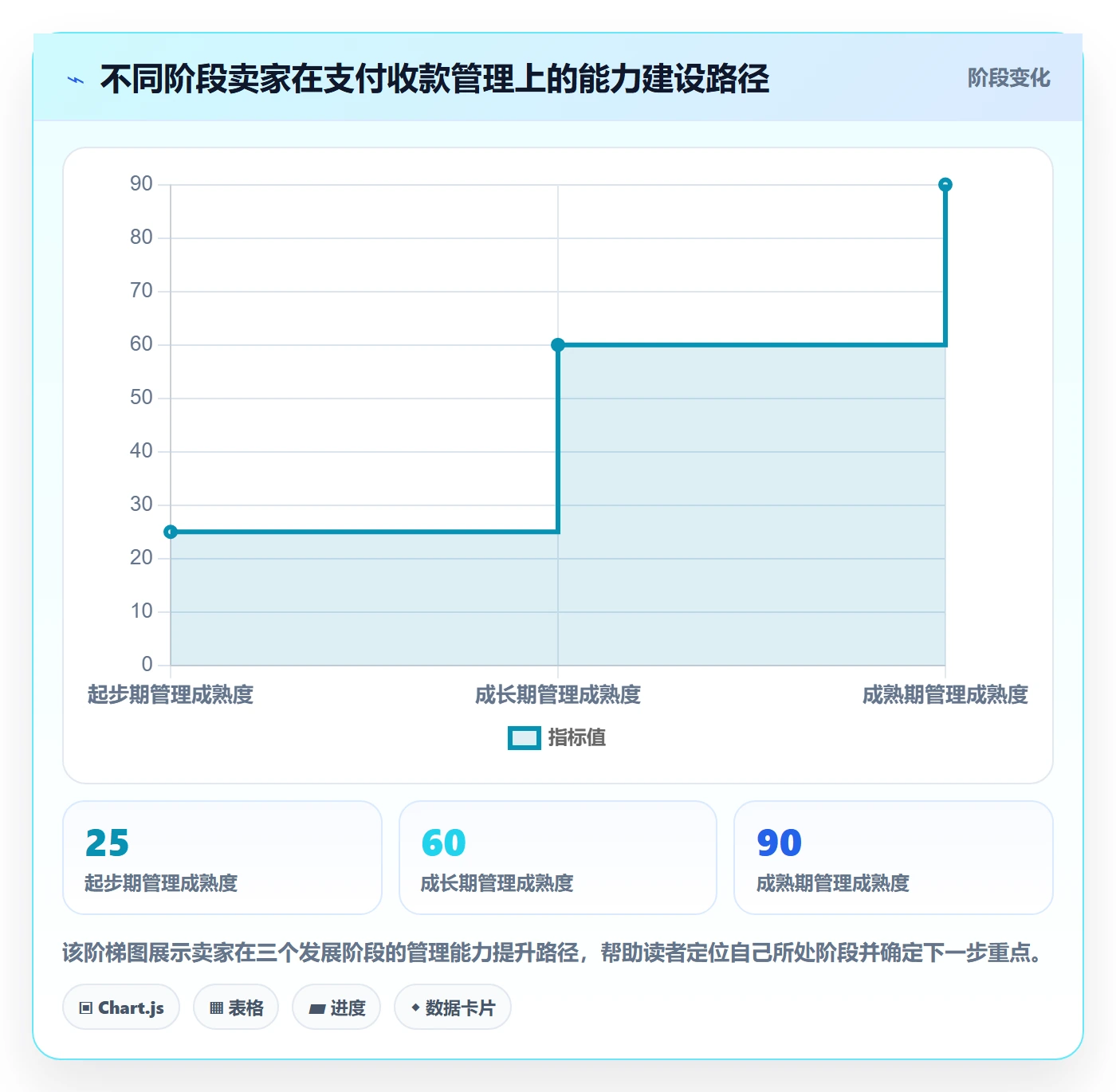
Task: Click the y-axis tick label 0
Action: click(147, 665)
